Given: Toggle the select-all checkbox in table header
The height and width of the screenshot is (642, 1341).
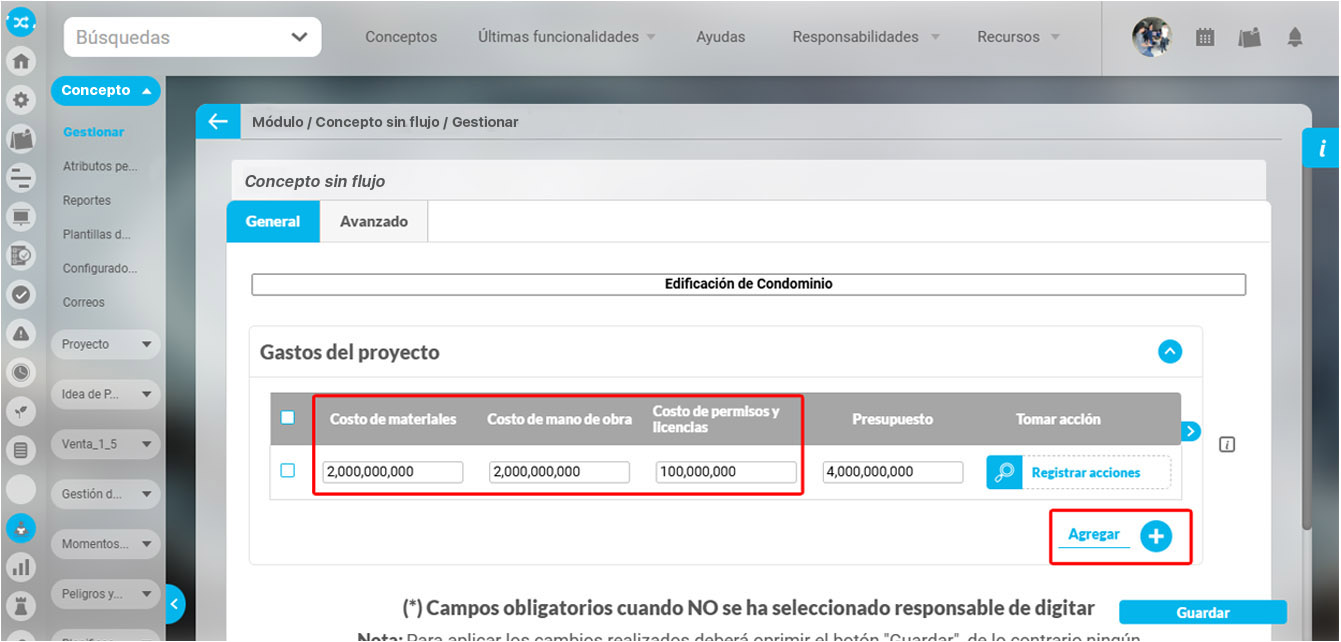Looking at the screenshot, I should tap(288, 418).
